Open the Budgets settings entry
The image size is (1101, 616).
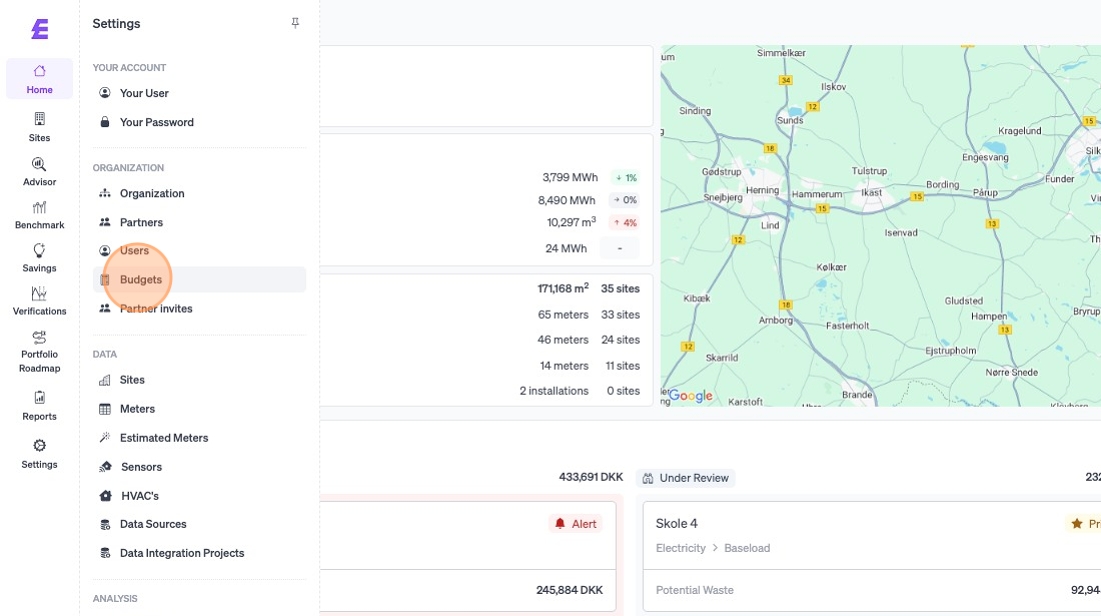tap(199, 280)
